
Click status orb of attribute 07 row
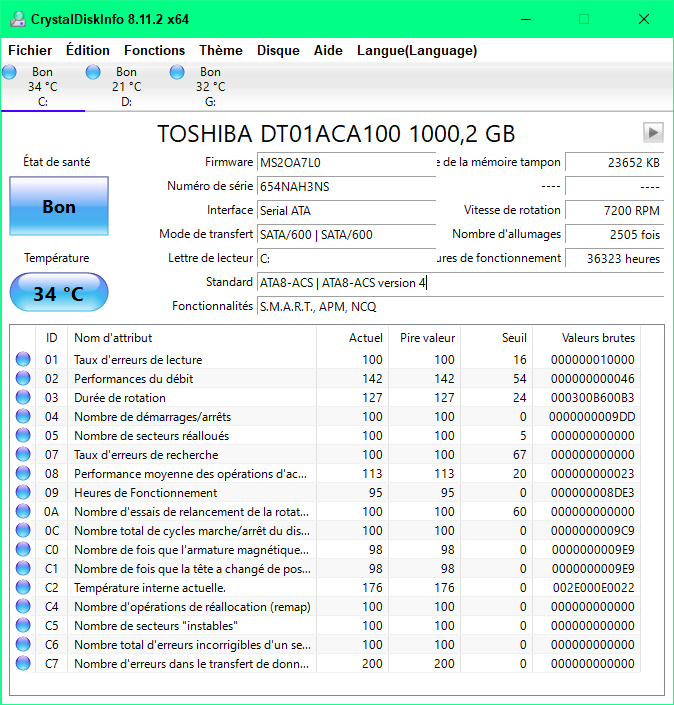pos(23,455)
